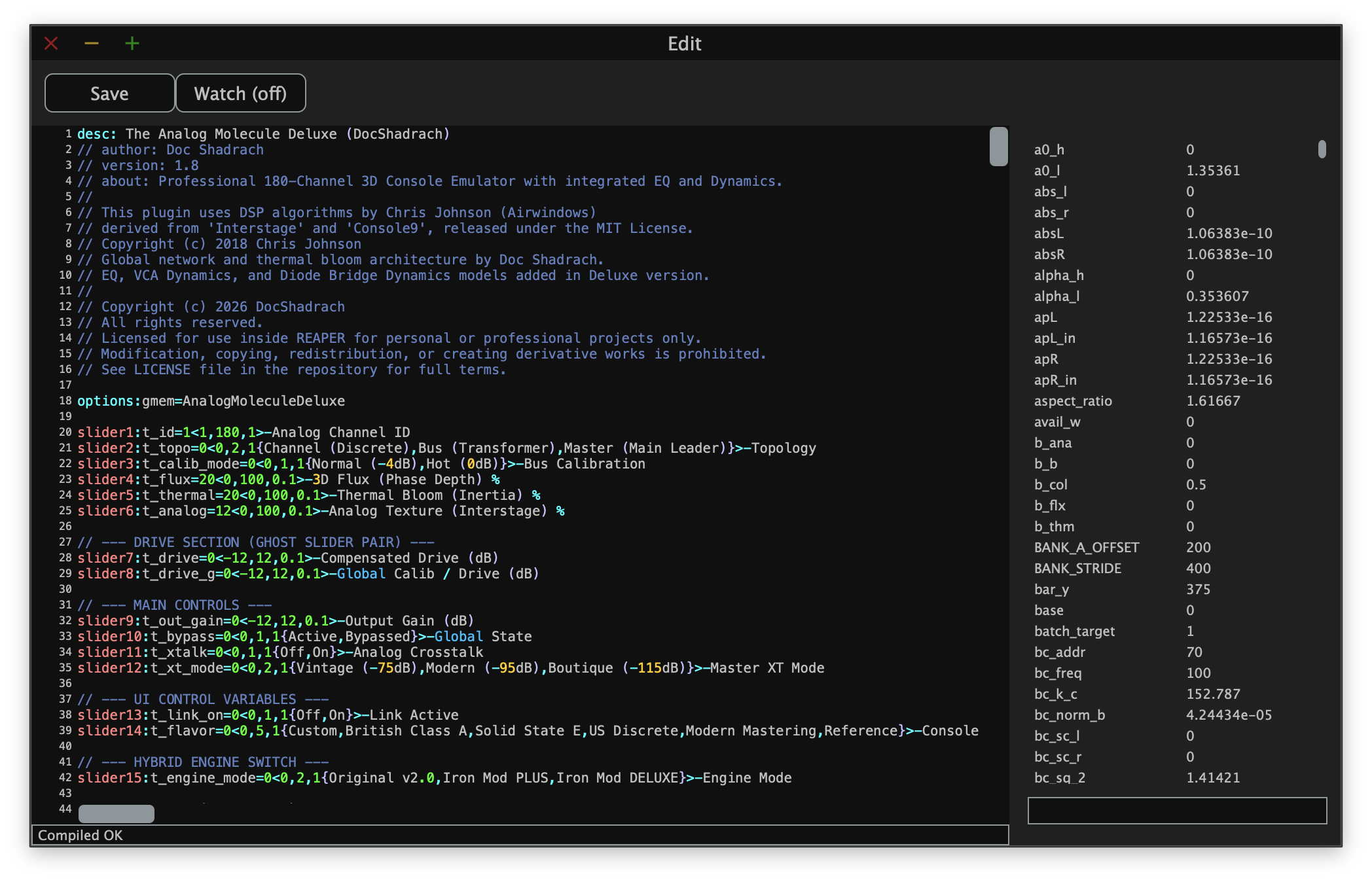Click the 'HYBRID ENGINE SWITCH' comment line
This screenshot has width=1372, height=882.
tap(203, 762)
